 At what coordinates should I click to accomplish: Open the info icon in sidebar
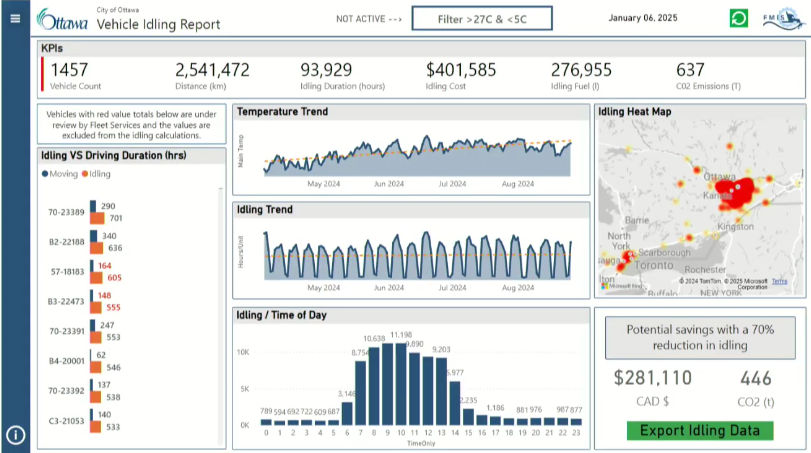tap(15, 434)
